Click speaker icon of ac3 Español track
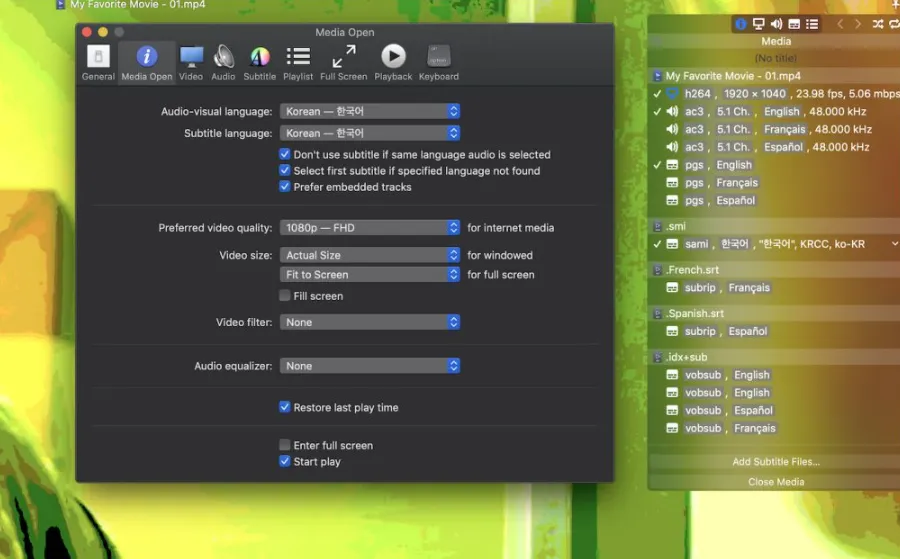Screen dimensions: 900x559 point(672,147)
